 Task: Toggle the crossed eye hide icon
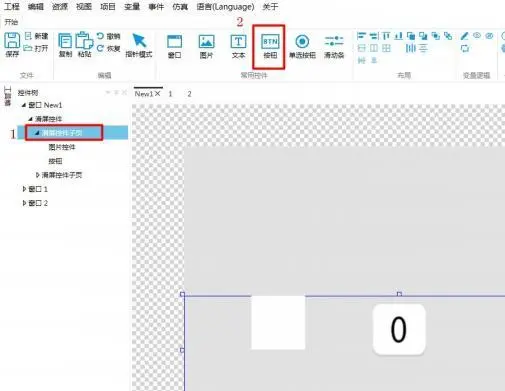pos(489,36)
